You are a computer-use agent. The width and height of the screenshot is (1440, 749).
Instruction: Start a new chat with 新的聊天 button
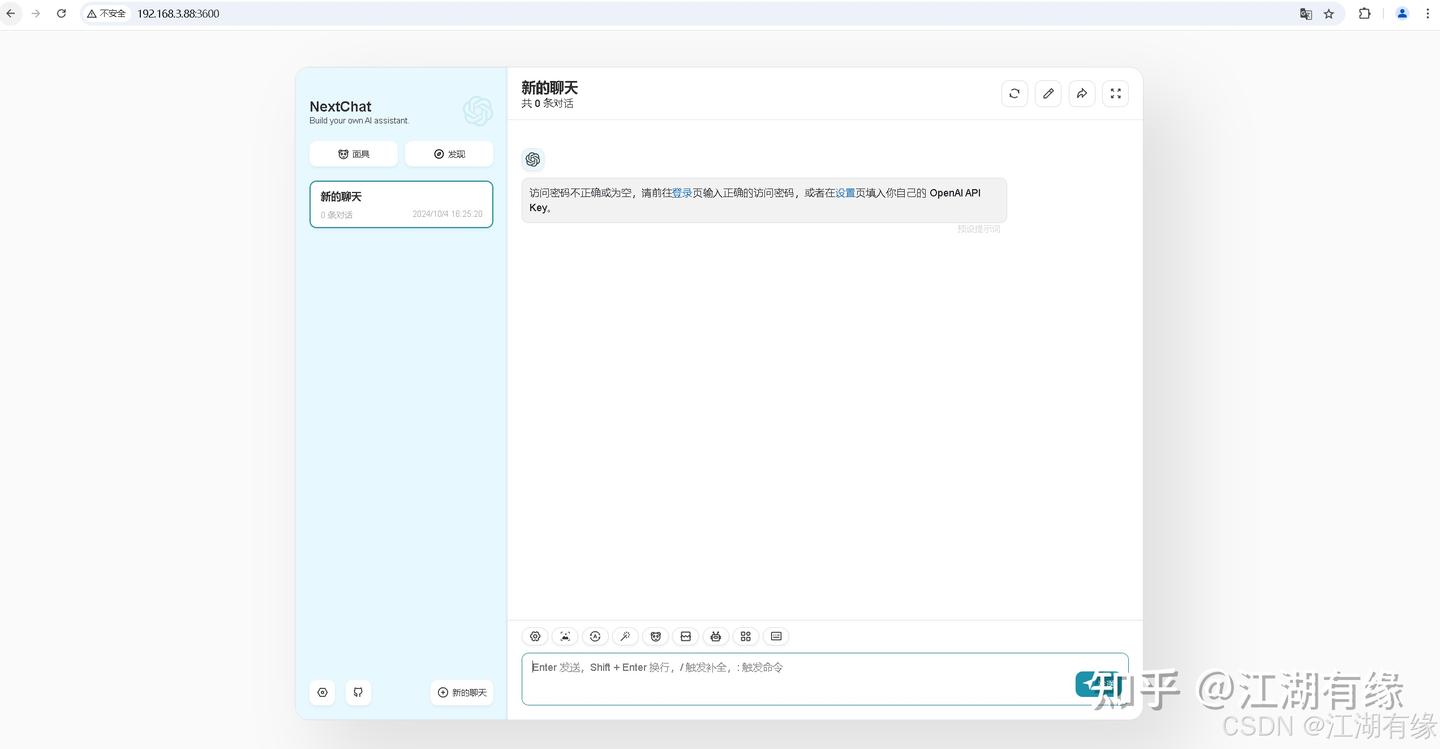tap(461, 692)
